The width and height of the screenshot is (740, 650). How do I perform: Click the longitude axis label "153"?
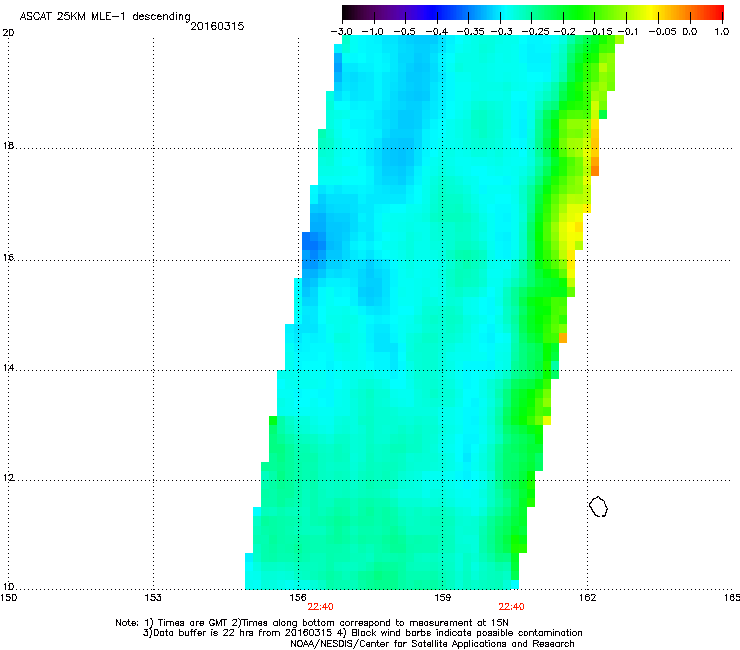153,598
